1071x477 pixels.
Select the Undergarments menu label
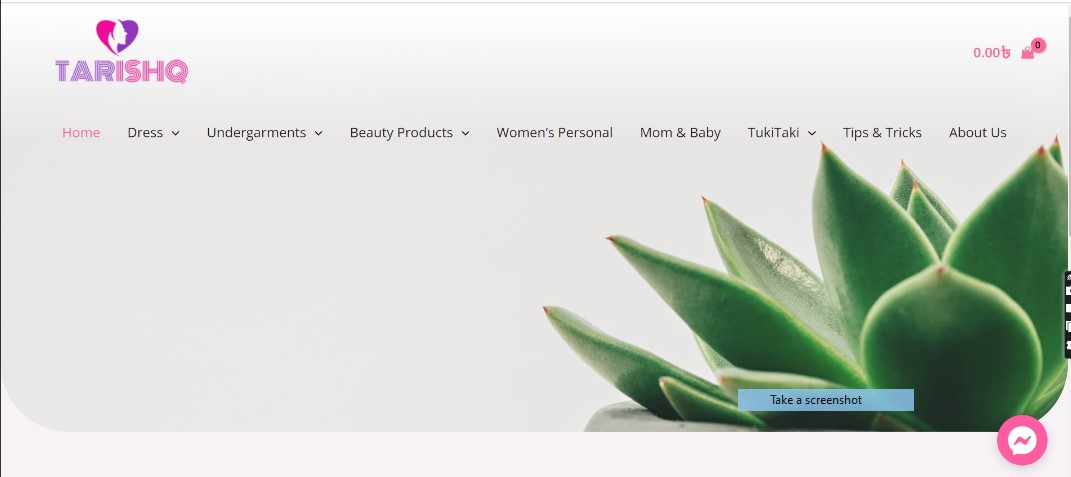(256, 133)
